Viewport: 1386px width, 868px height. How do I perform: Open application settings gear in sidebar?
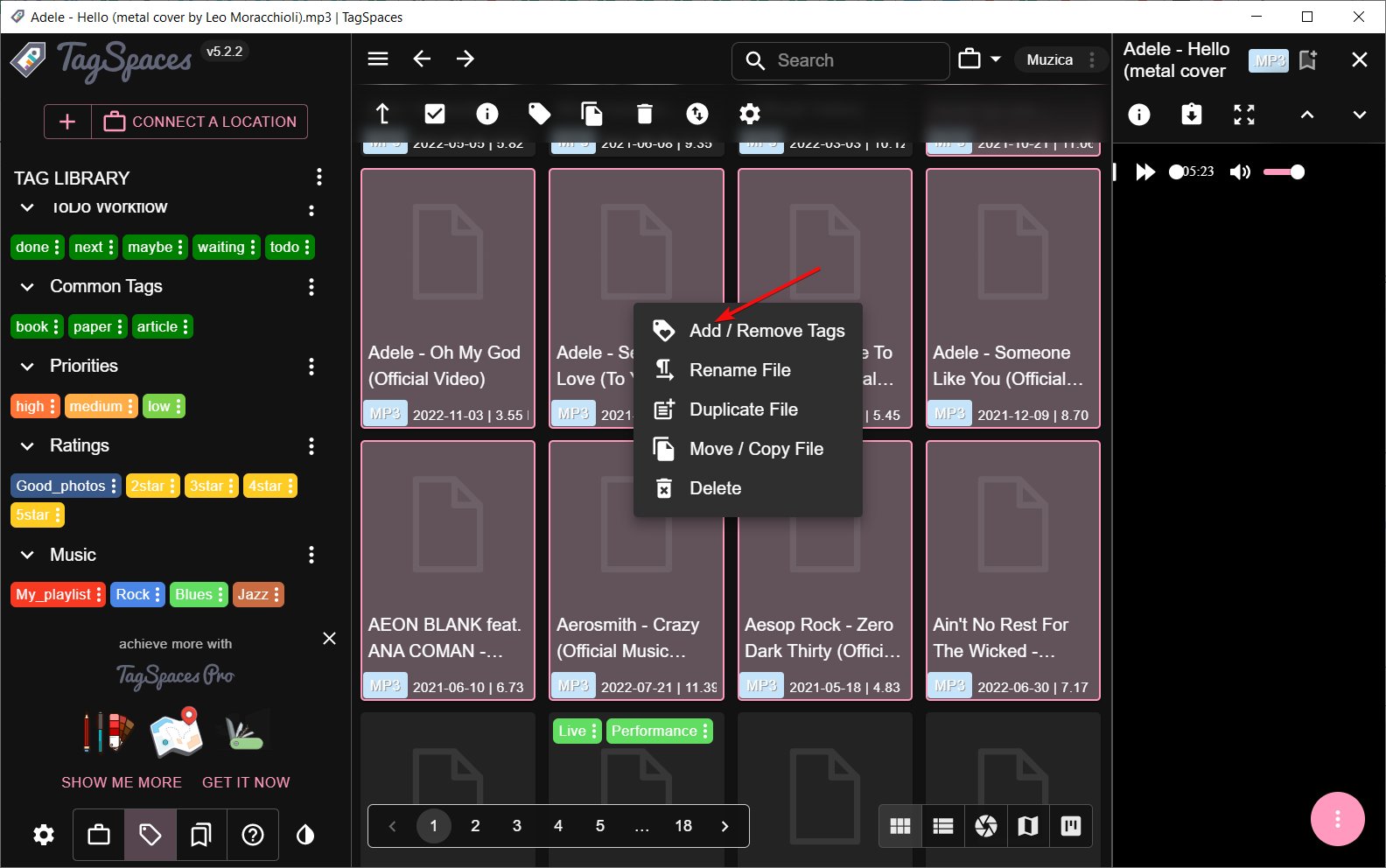[44, 835]
